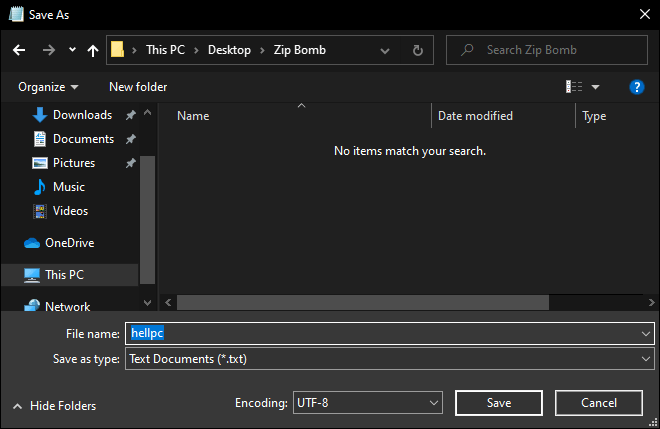This screenshot has width=660, height=429.
Task: Click the Network globe icon
Action: click(32, 305)
